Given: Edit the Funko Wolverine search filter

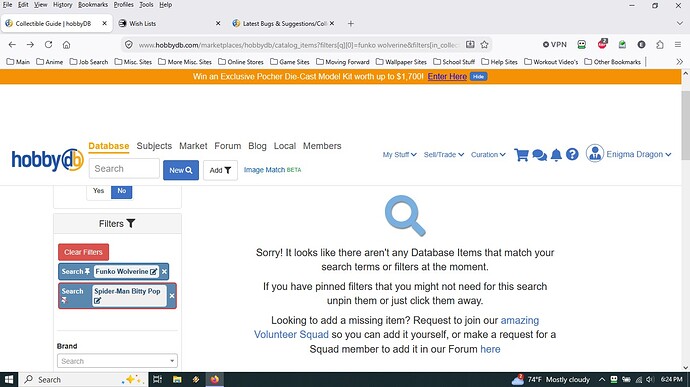Looking at the screenshot, I should (x=153, y=272).
